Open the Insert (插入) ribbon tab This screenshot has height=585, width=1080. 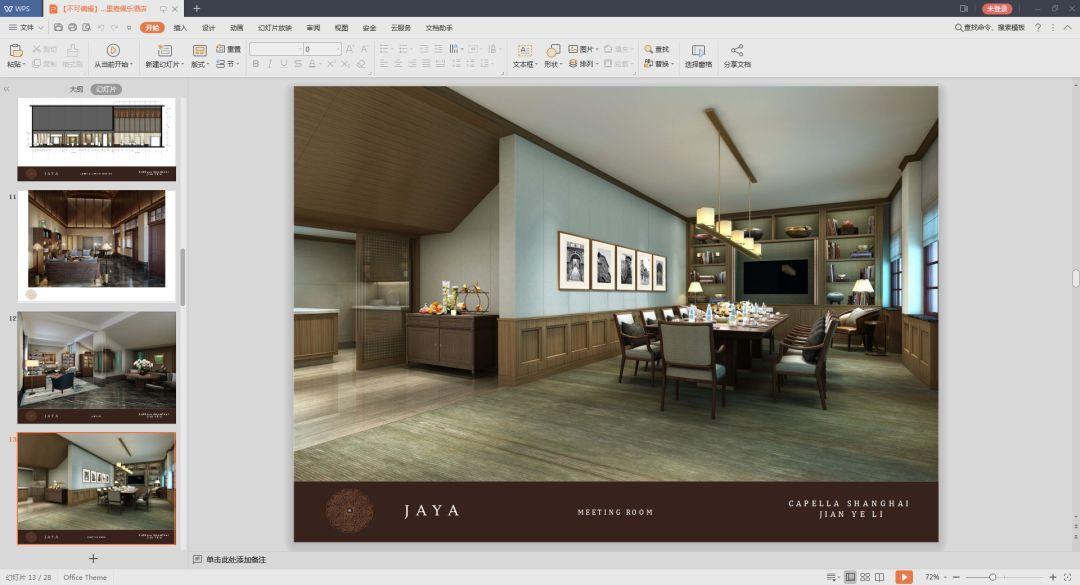(x=180, y=28)
